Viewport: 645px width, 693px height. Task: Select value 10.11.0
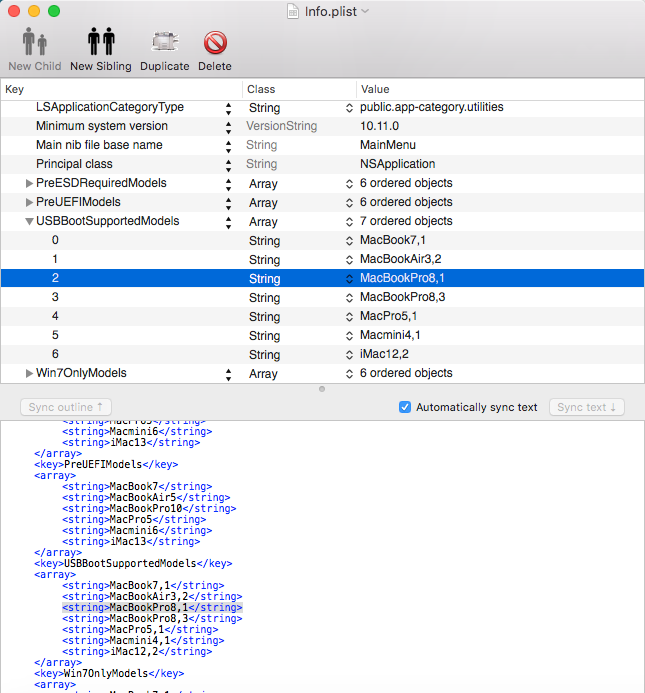(x=379, y=126)
